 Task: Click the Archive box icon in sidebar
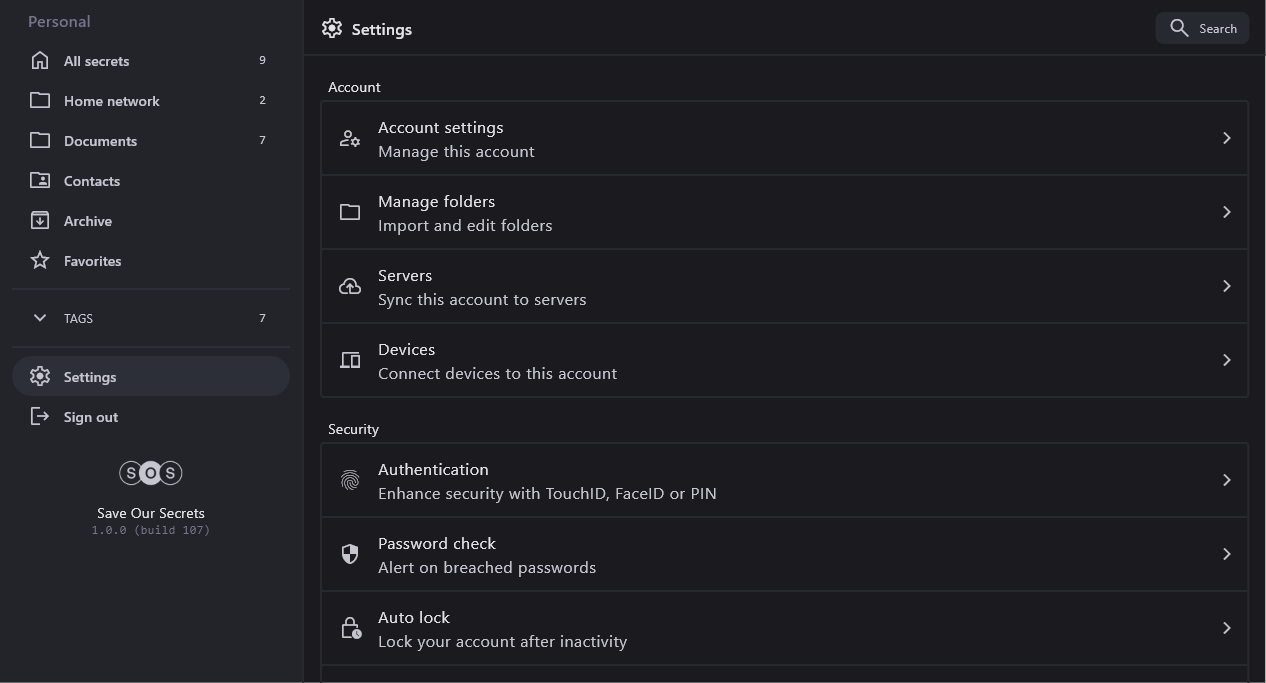(40, 221)
